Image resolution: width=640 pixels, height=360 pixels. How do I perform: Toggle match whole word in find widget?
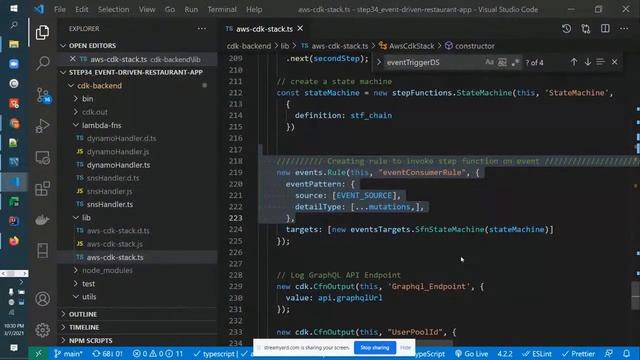coord(502,62)
